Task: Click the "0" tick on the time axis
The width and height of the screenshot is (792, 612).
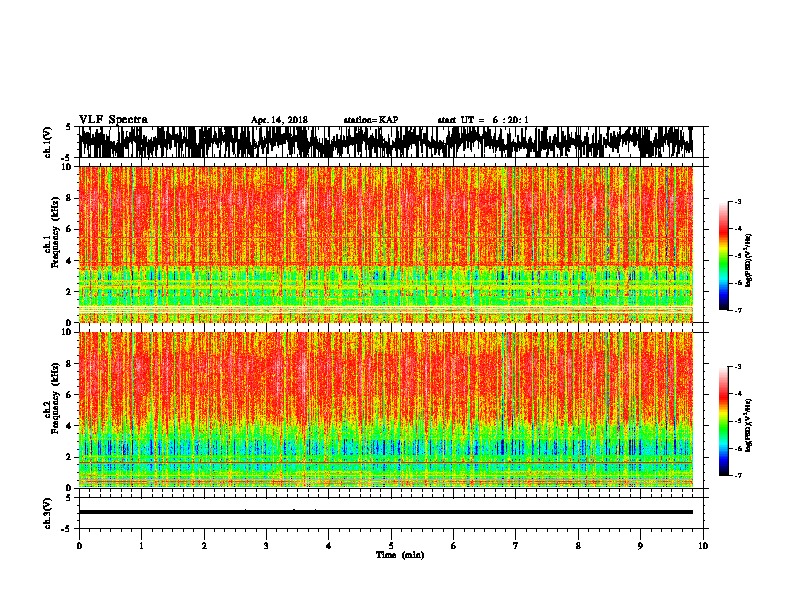Action: pyautogui.click(x=79, y=545)
